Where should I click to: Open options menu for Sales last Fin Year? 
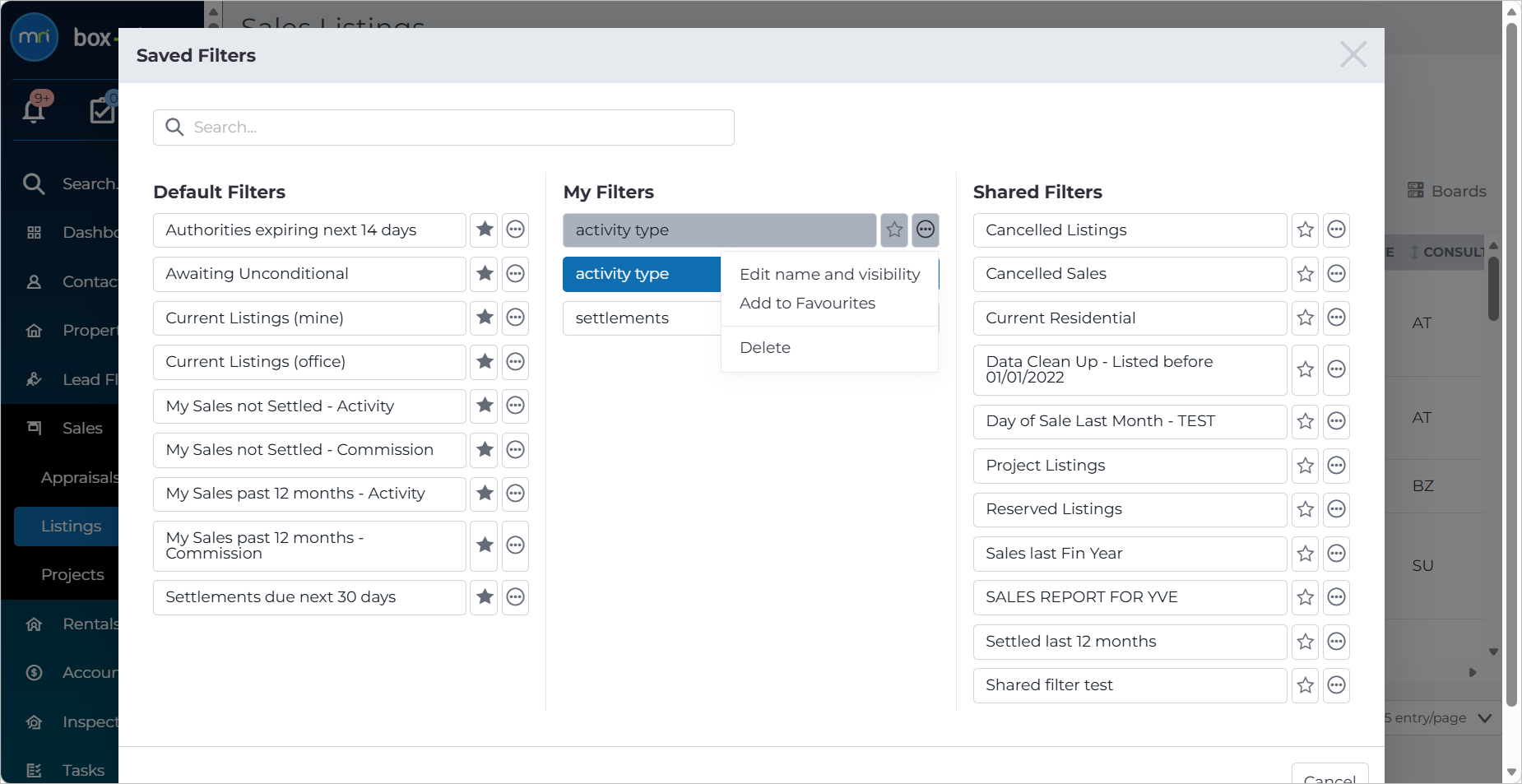(x=1336, y=554)
